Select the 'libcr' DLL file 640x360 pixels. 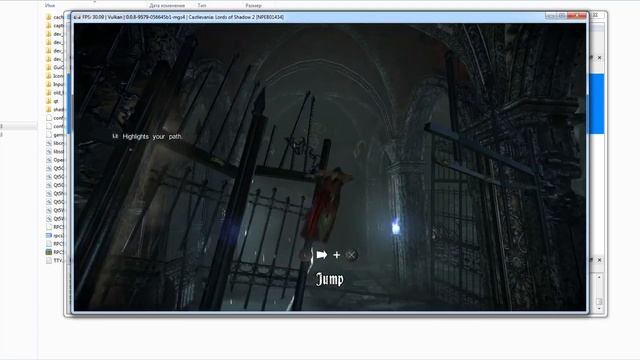click(x=55, y=143)
